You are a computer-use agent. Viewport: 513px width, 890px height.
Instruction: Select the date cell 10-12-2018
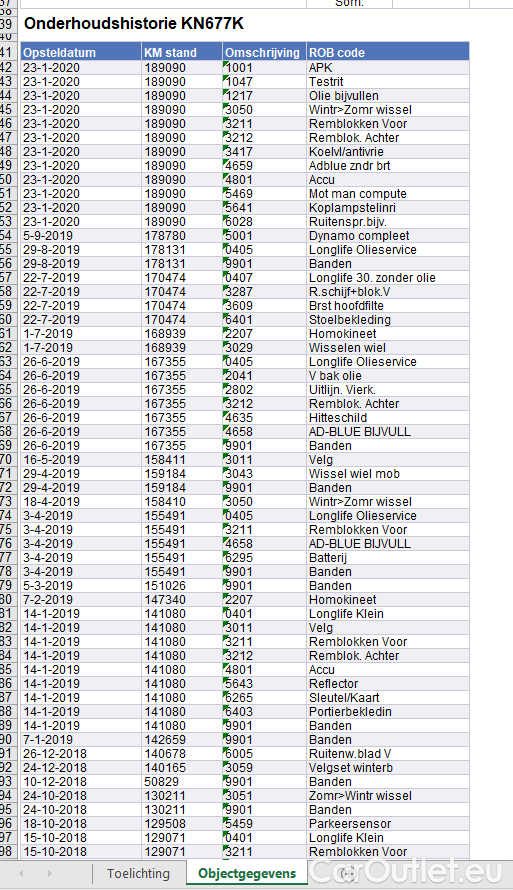[81, 782]
